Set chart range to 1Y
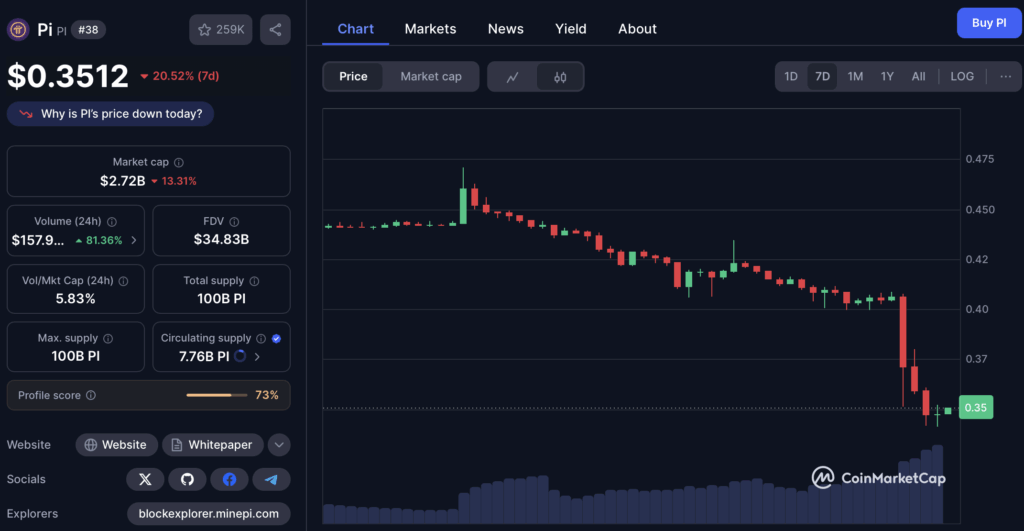Viewport: 1024px width, 531px height. pos(887,76)
